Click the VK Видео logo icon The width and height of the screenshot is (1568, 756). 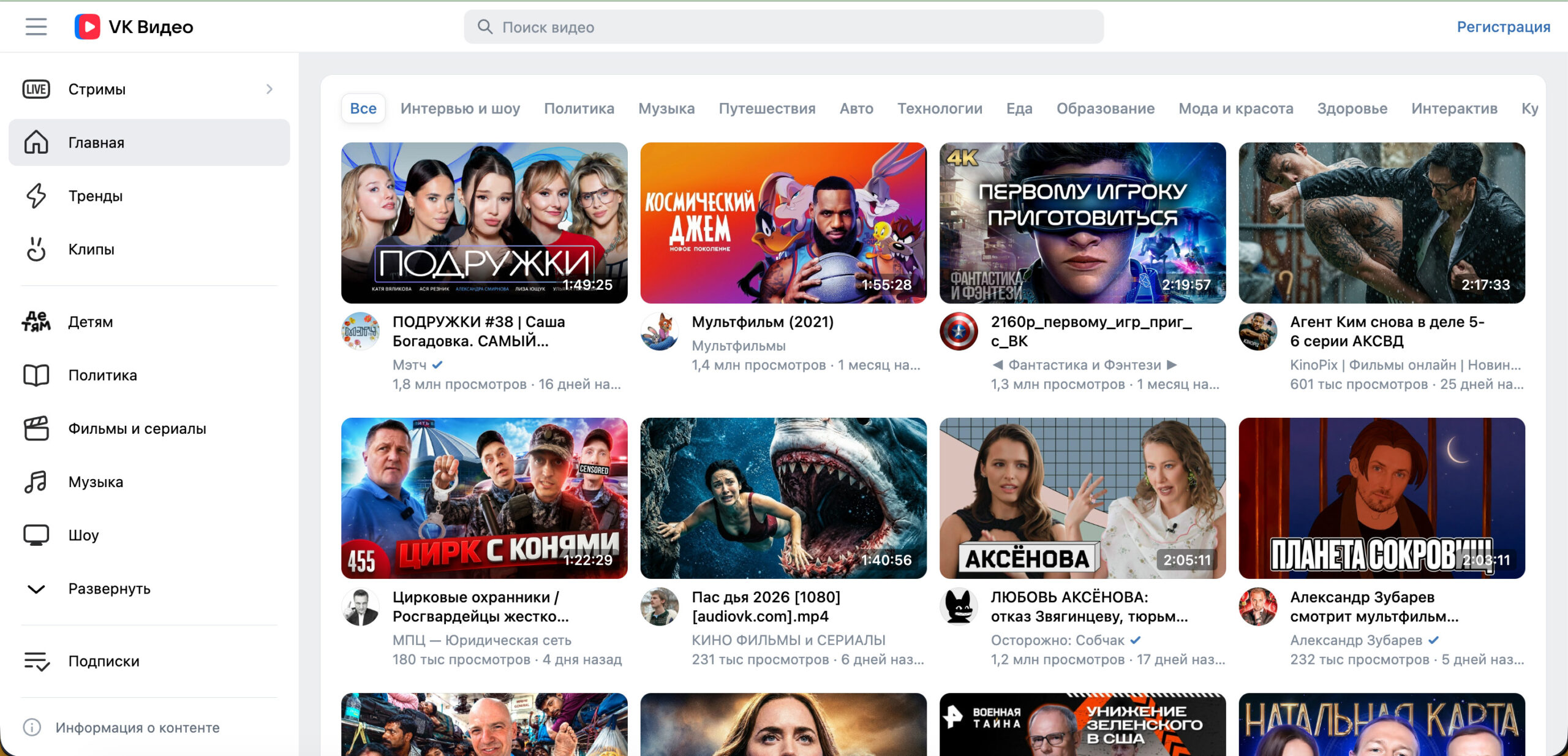(x=87, y=27)
